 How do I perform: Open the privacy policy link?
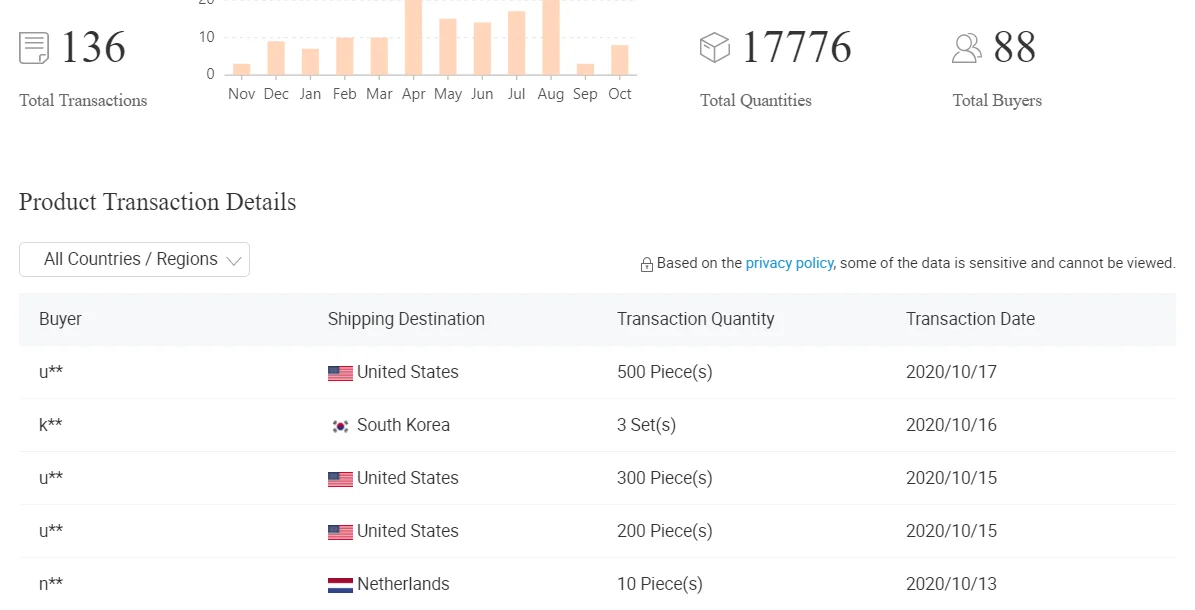789,263
